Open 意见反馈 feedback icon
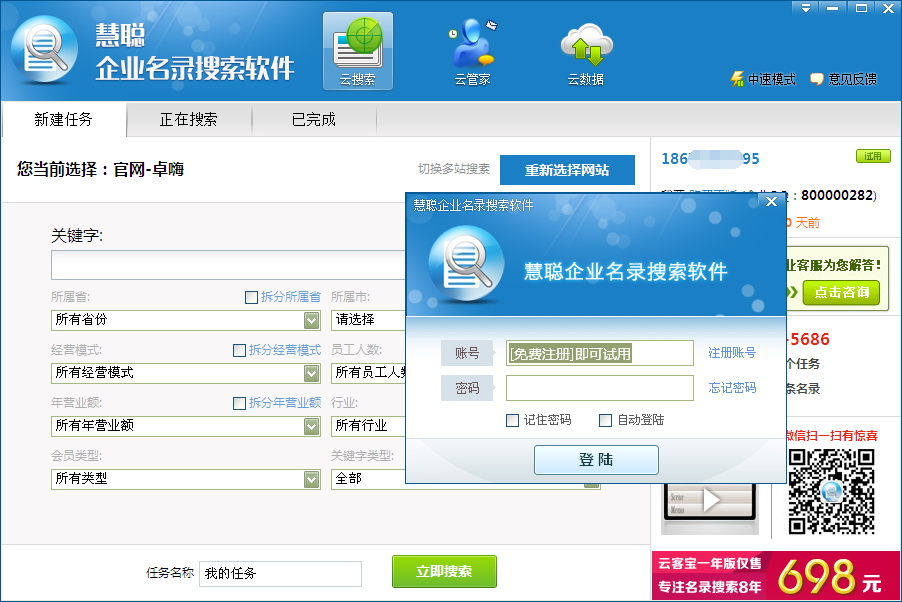902x602 pixels. (x=817, y=79)
